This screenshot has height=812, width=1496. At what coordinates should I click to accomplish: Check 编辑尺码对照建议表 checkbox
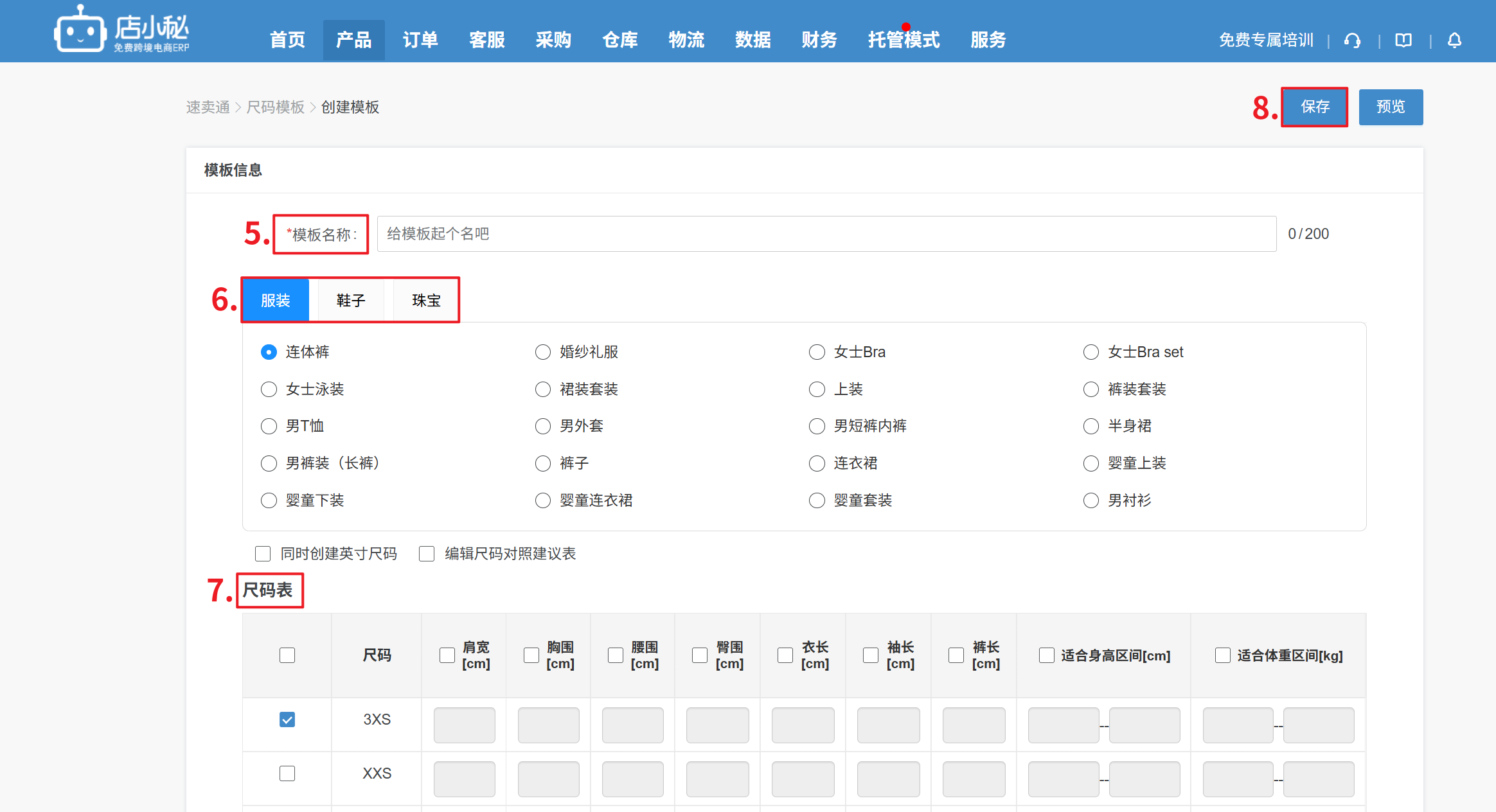coord(427,554)
